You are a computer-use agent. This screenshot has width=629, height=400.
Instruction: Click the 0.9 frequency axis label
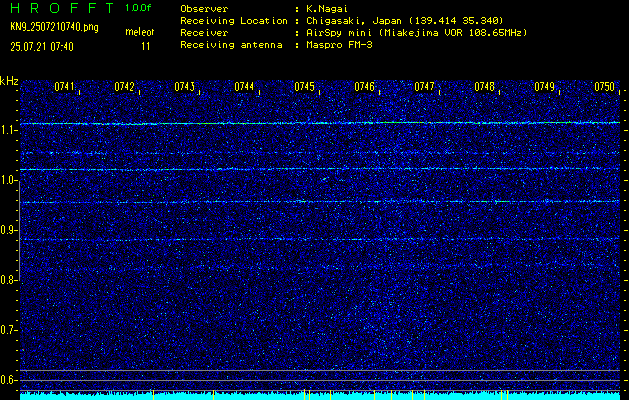click(8, 230)
